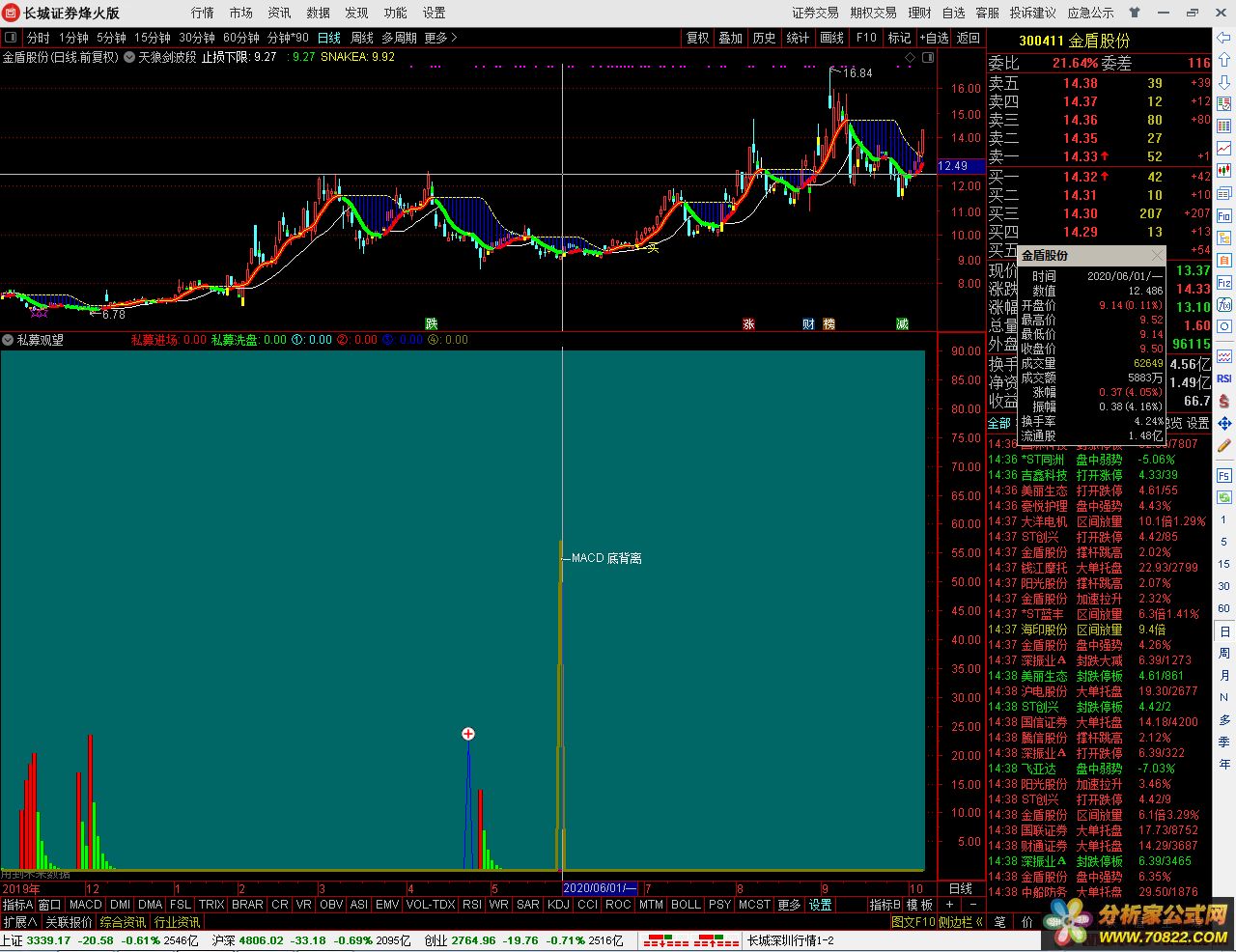Switch to 综合资讯 tab at bottom

pos(124,922)
